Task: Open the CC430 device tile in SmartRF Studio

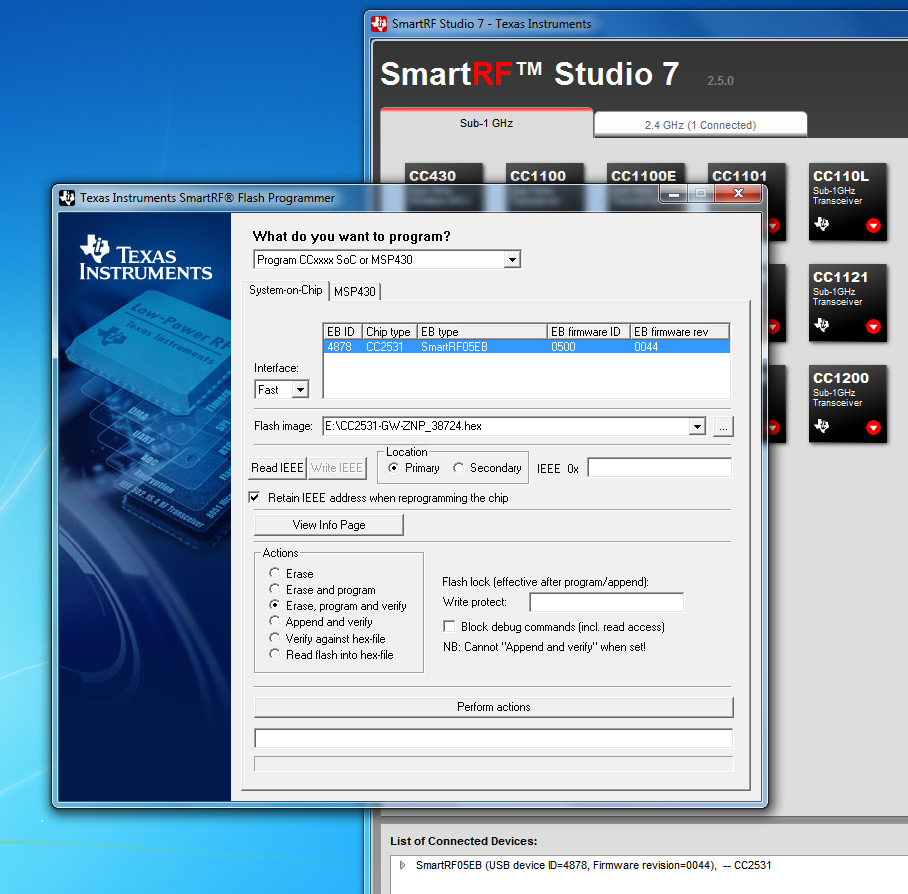Action: pyautogui.click(x=444, y=174)
